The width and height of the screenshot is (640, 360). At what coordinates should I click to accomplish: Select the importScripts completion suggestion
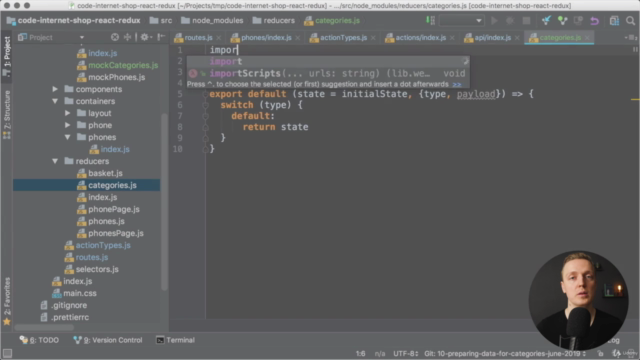point(328,73)
